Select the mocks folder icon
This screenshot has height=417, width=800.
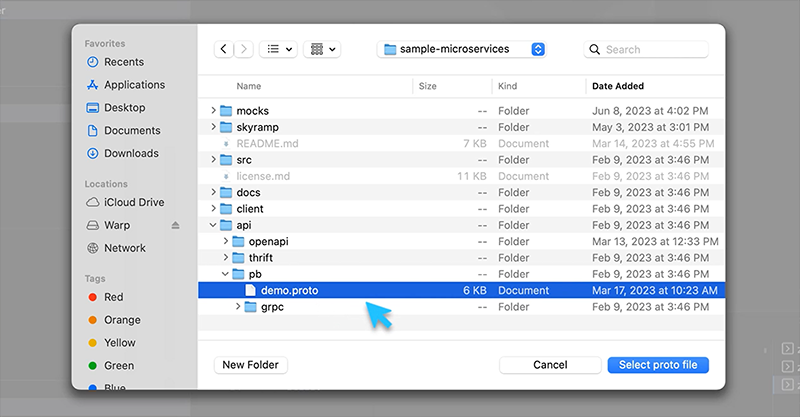[x=226, y=111]
